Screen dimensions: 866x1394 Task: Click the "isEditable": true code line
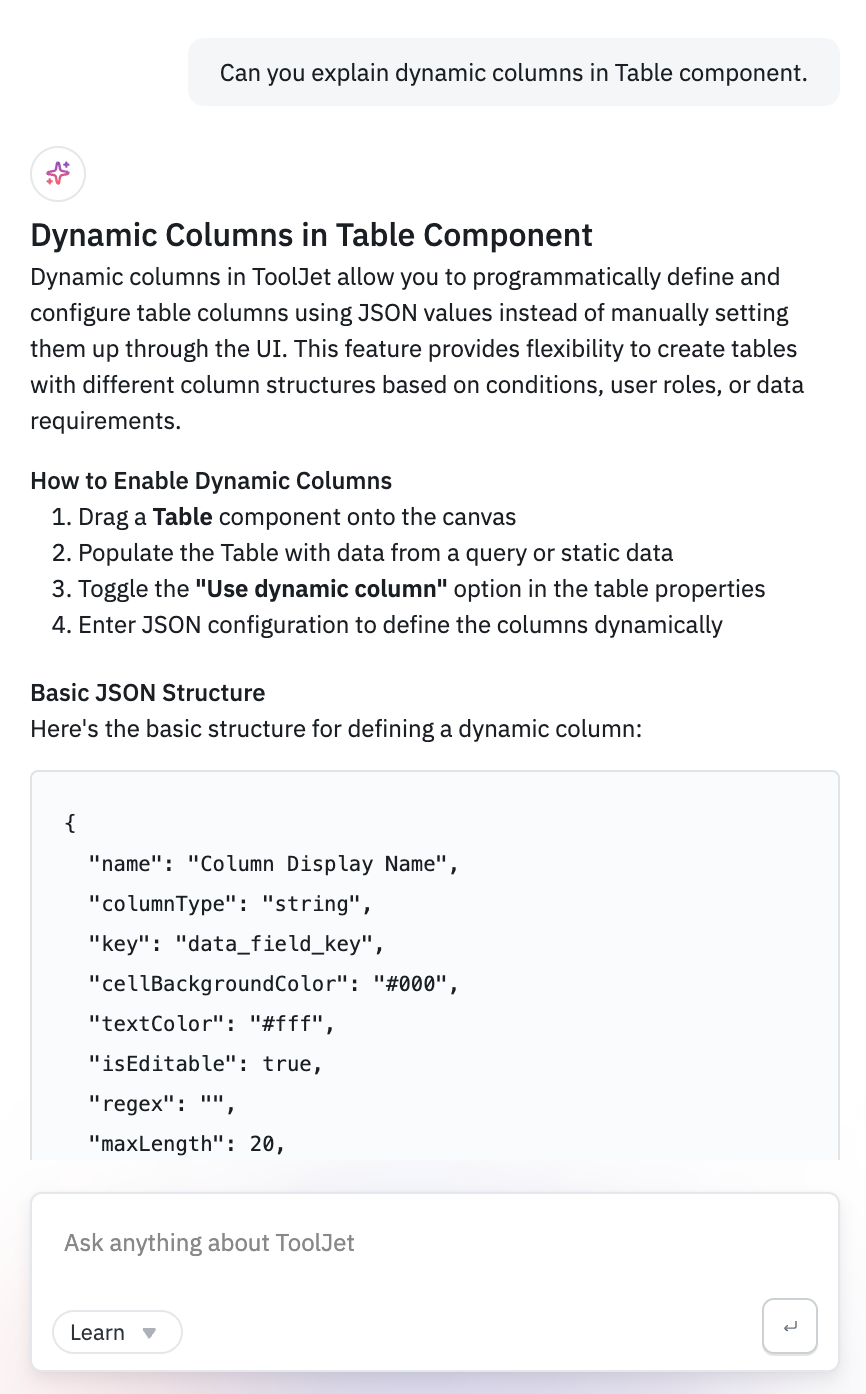point(205,1064)
